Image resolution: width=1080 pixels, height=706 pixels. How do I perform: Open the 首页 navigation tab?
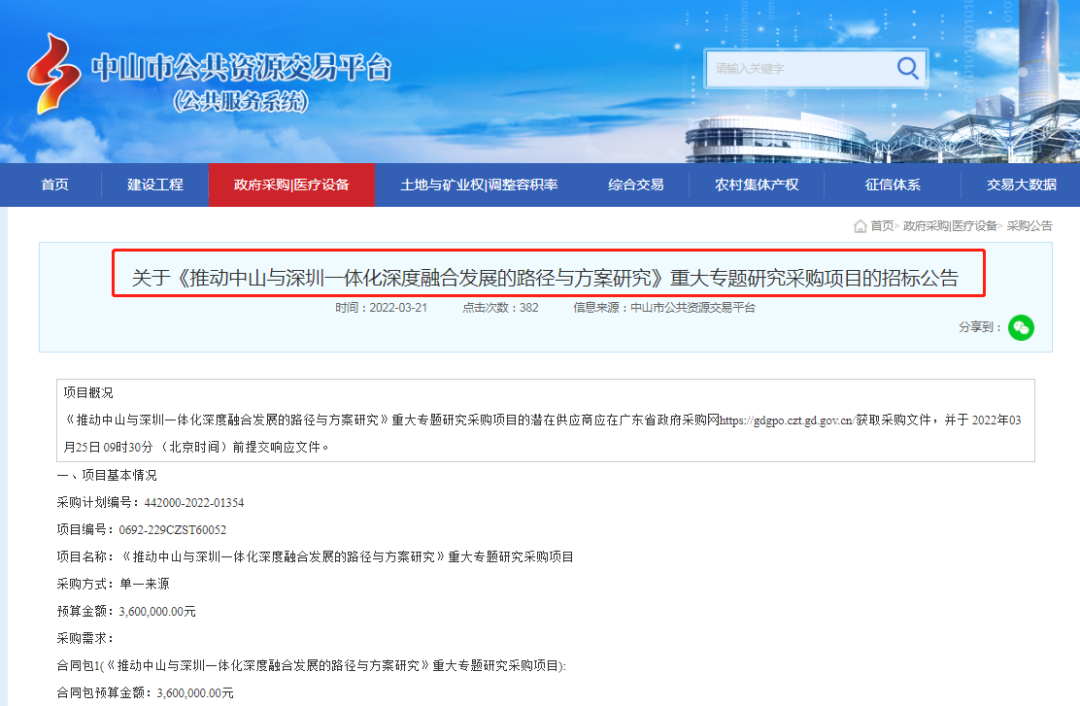point(54,185)
